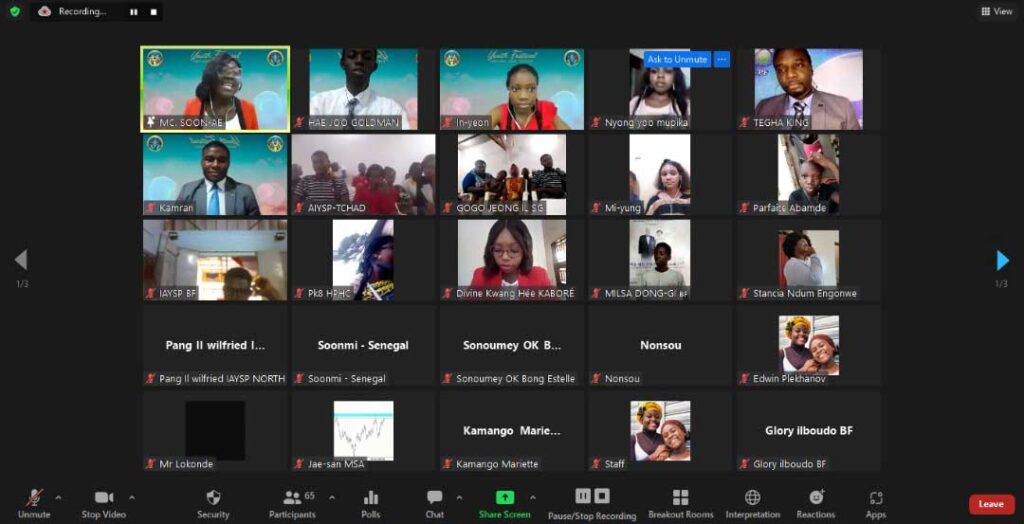Screen dimensions: 1024x524
Task: Open the Chat panel
Action: (x=434, y=498)
